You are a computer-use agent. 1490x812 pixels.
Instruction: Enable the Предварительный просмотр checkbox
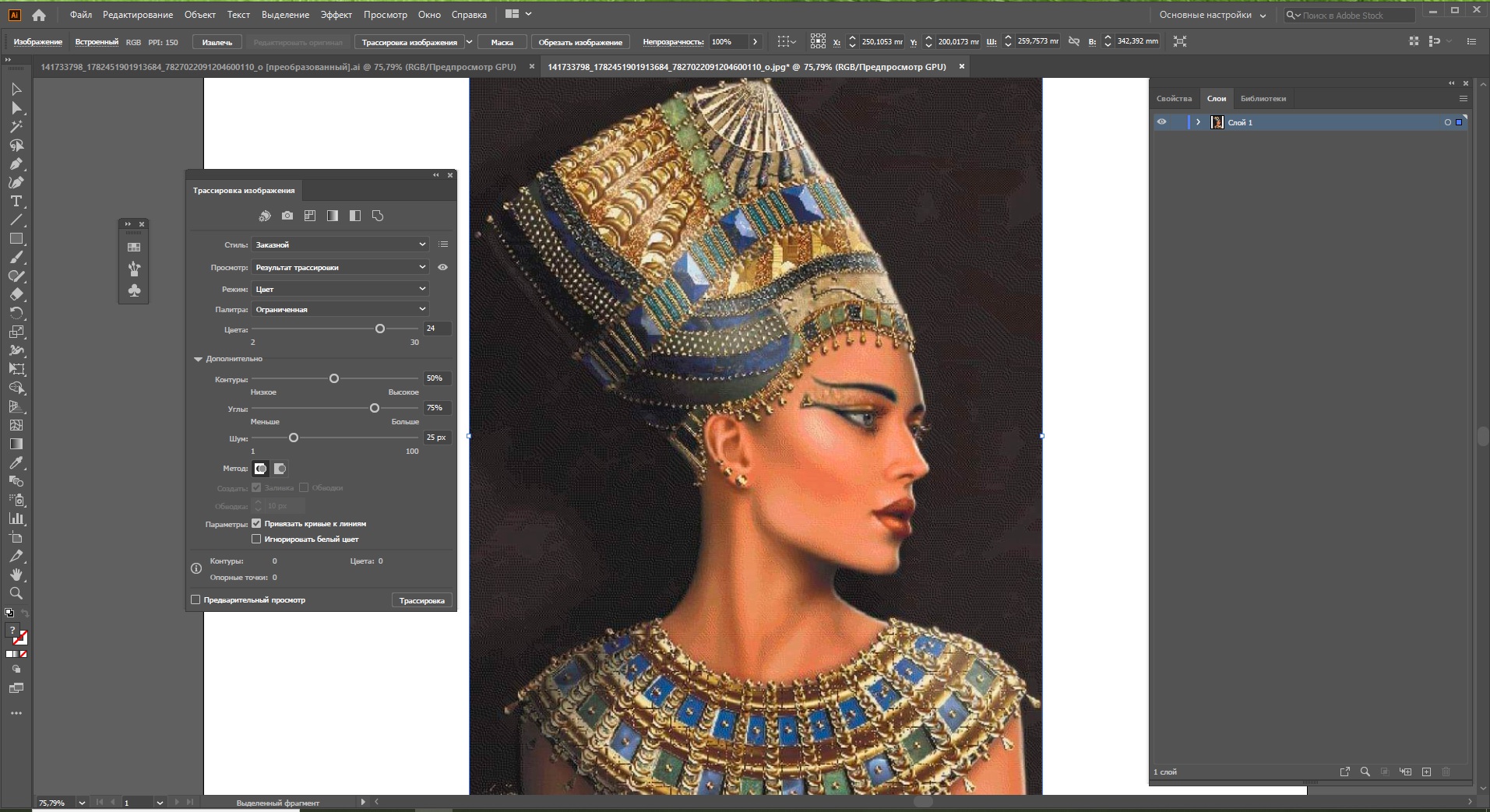195,599
